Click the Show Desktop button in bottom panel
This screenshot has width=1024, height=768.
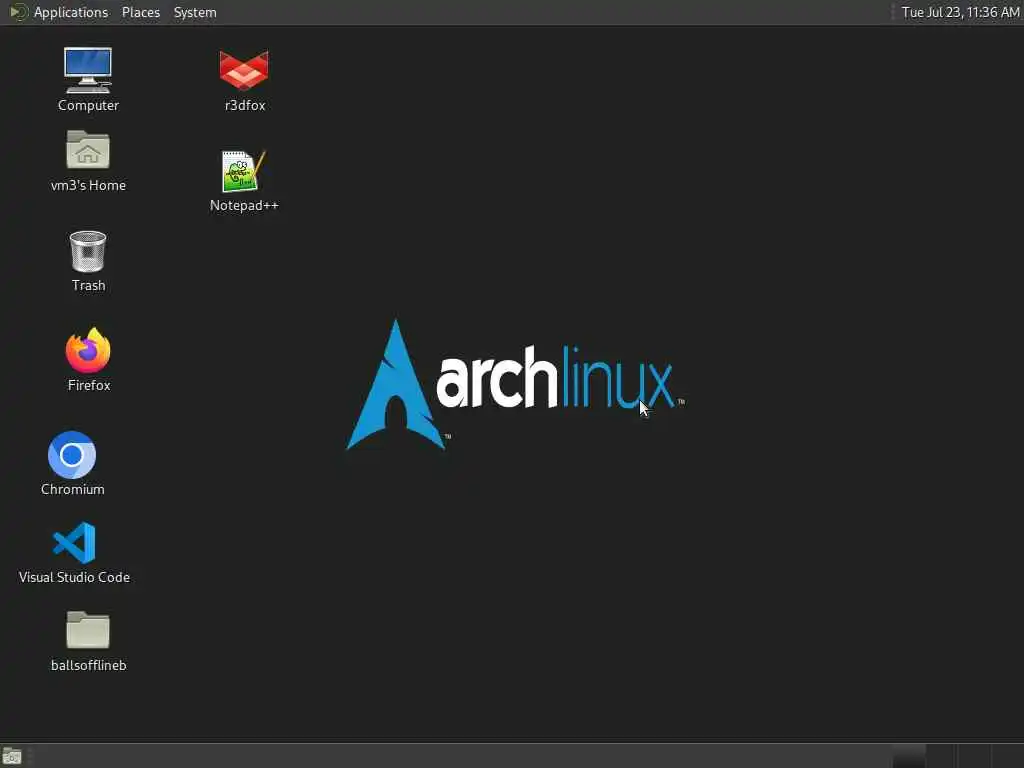(12, 756)
